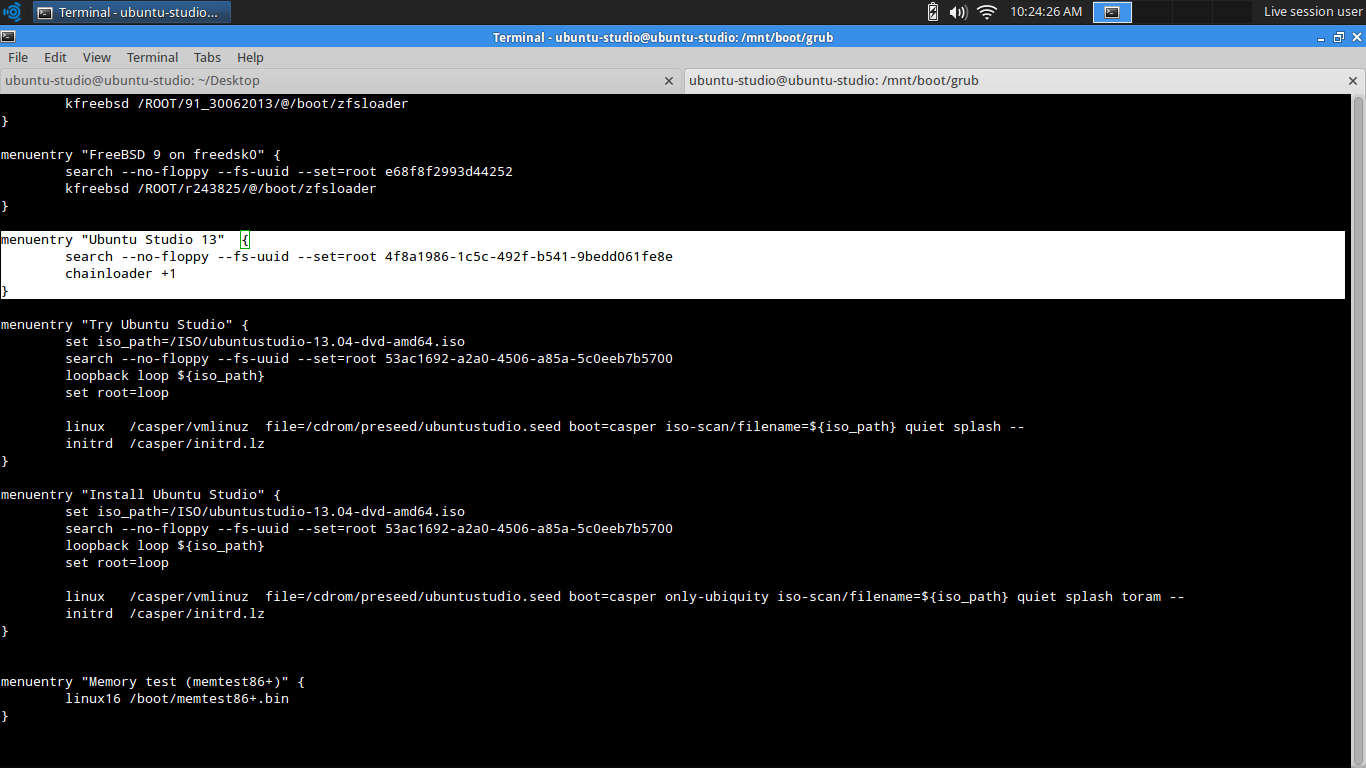Click the terminal window title-bar icon

click(8, 37)
